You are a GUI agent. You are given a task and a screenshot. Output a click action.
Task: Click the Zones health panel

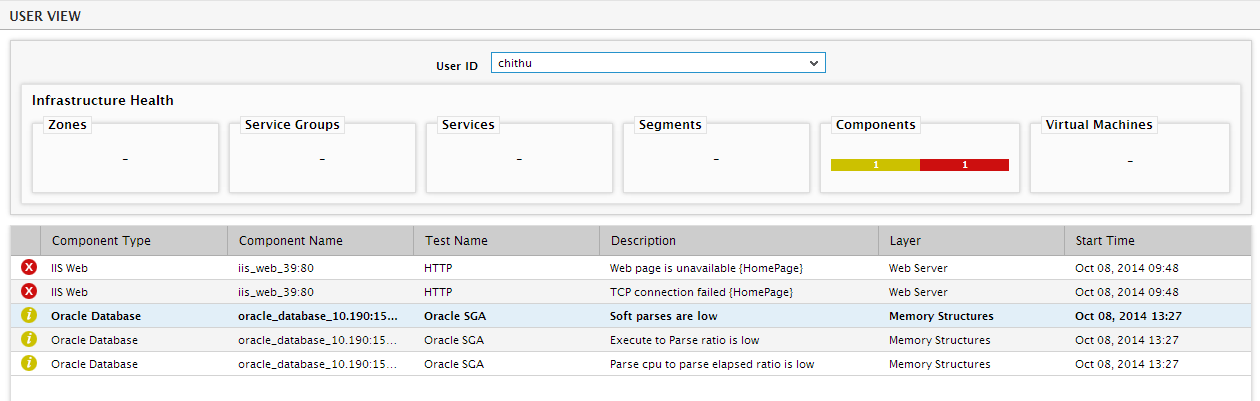tap(125, 158)
